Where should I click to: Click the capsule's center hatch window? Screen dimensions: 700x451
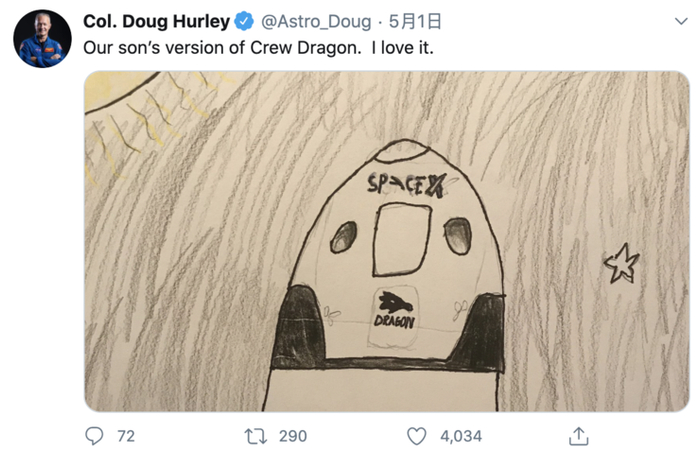[x=402, y=239]
